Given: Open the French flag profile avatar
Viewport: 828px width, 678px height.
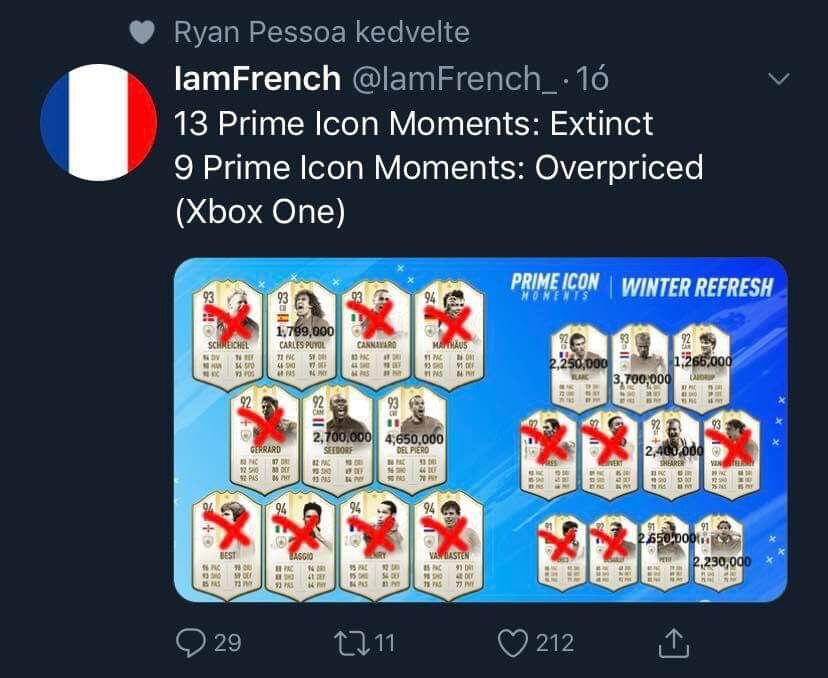Looking at the screenshot, I should (x=98, y=122).
